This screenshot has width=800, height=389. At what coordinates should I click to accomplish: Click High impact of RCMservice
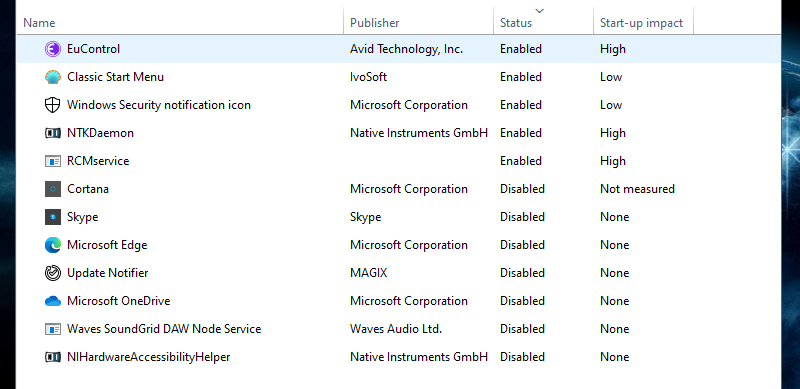click(x=613, y=161)
